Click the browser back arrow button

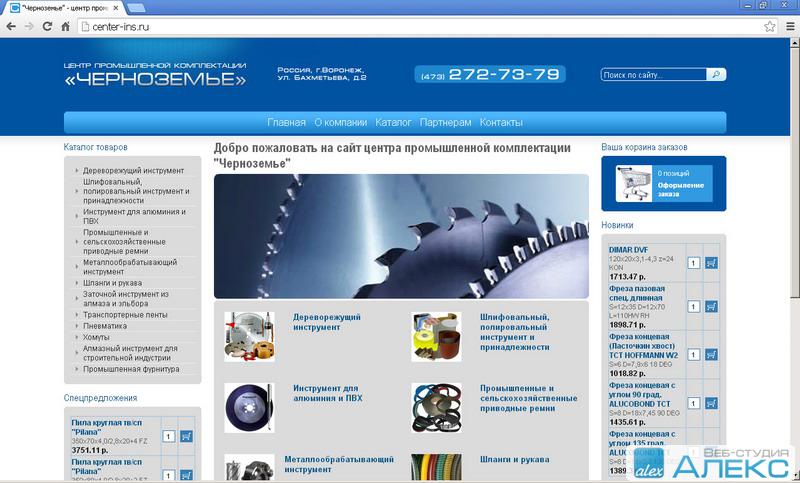click(x=12, y=26)
